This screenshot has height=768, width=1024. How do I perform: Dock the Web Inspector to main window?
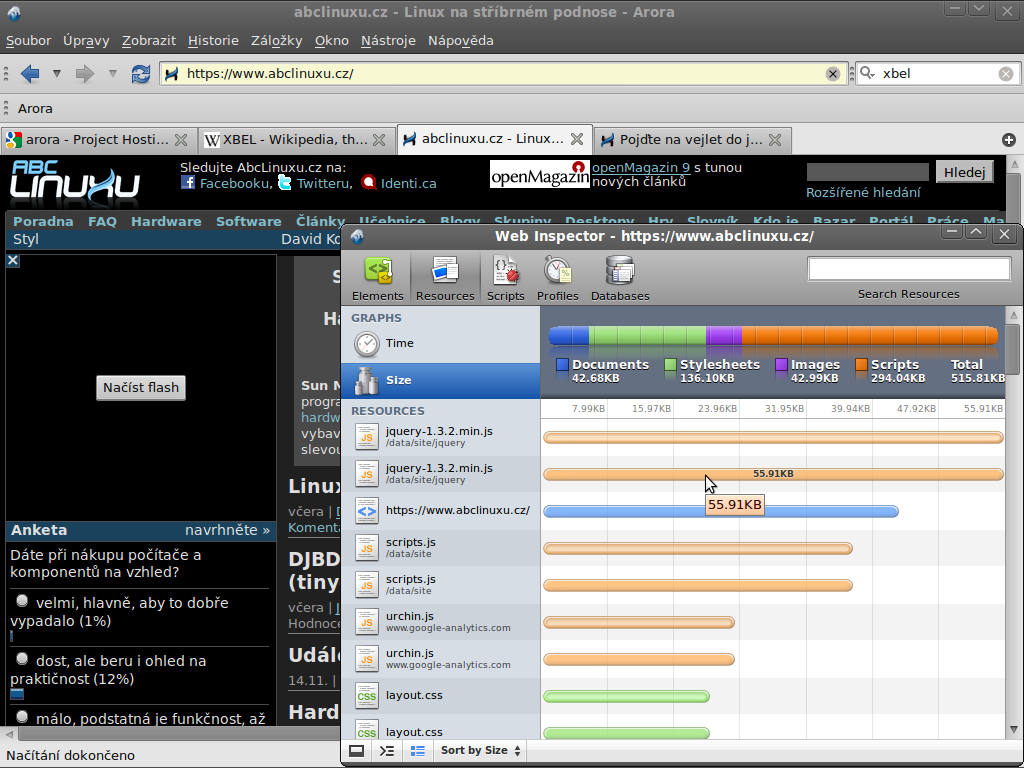[x=357, y=750]
